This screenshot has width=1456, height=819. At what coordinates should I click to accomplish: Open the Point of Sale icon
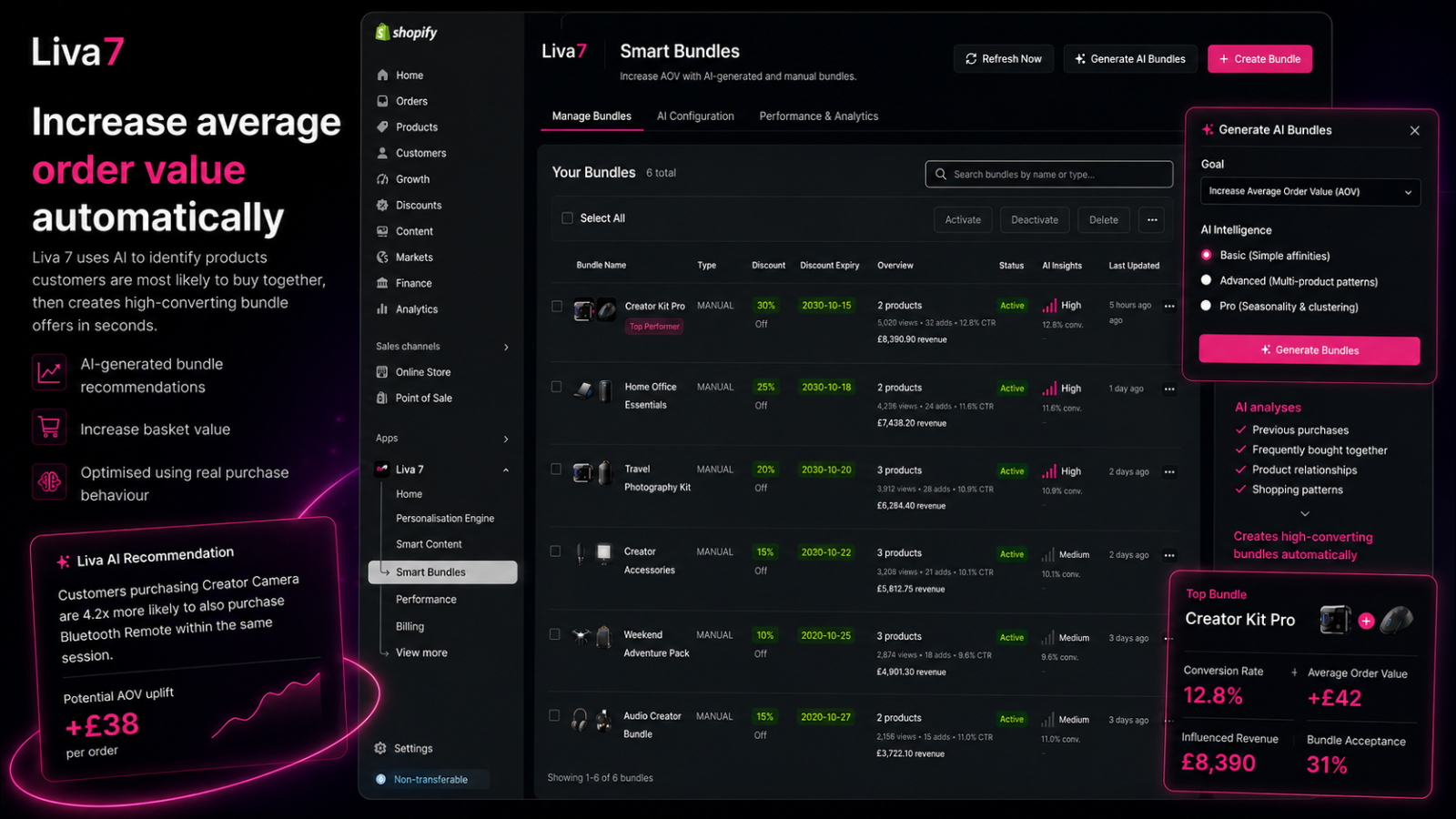pyautogui.click(x=382, y=398)
